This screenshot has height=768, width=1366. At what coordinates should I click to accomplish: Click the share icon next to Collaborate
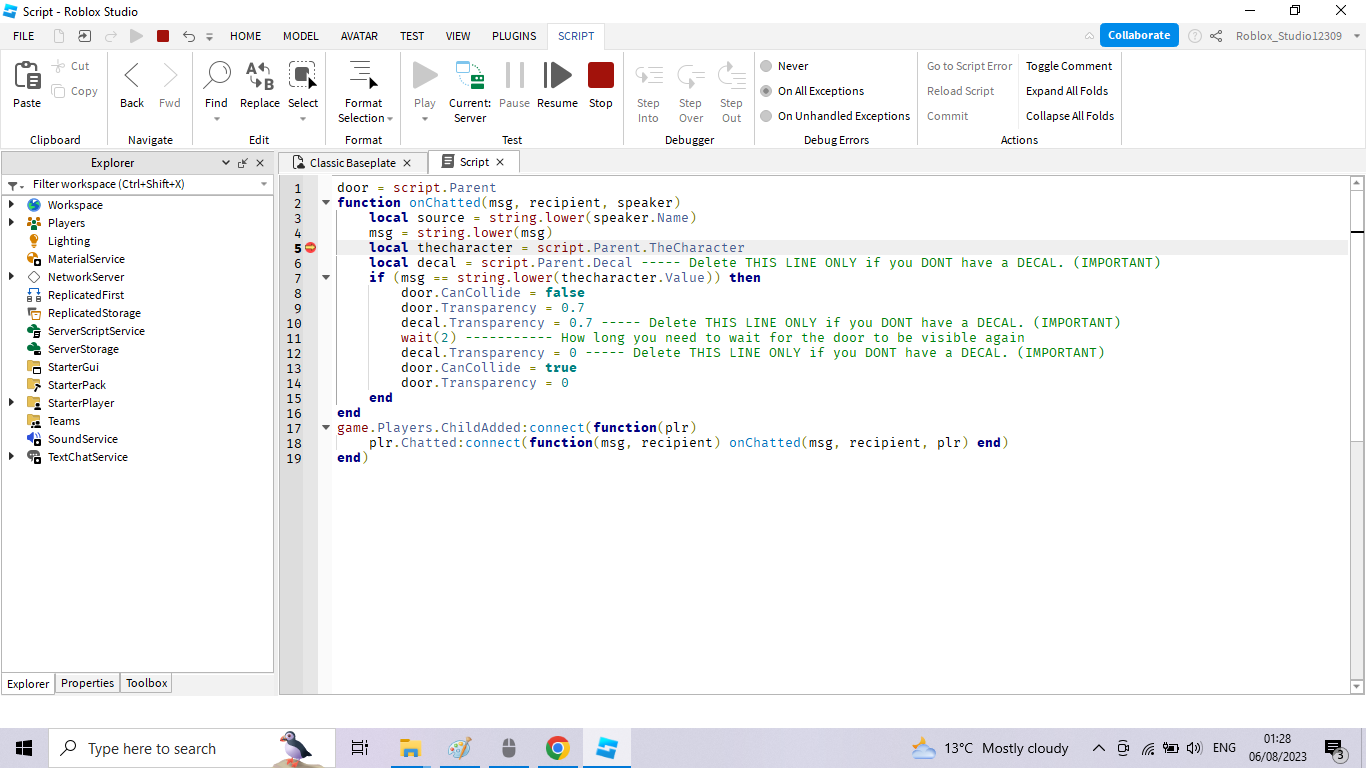[x=1216, y=35]
